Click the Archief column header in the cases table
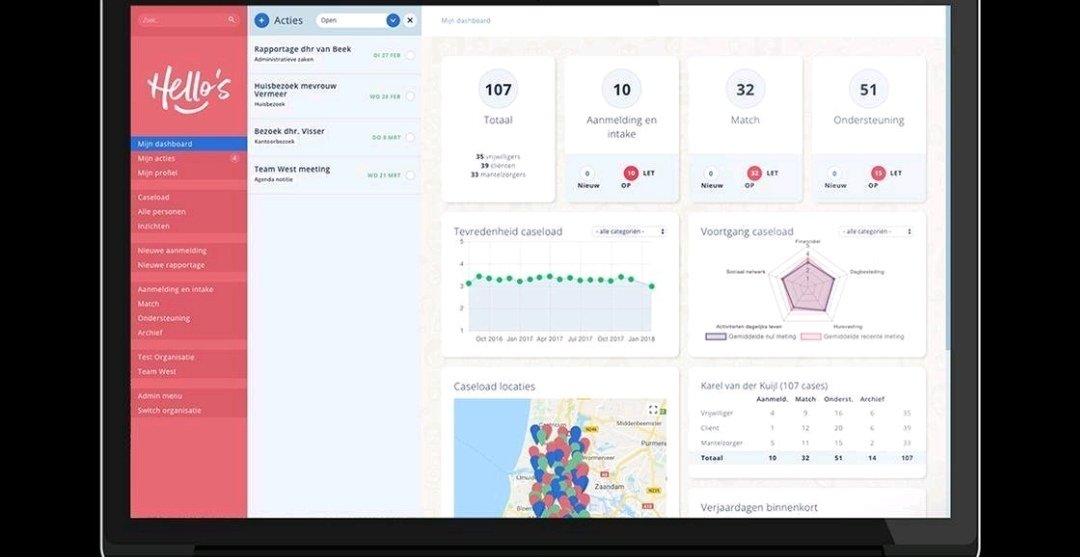The width and height of the screenshot is (1080, 557). 872,399
